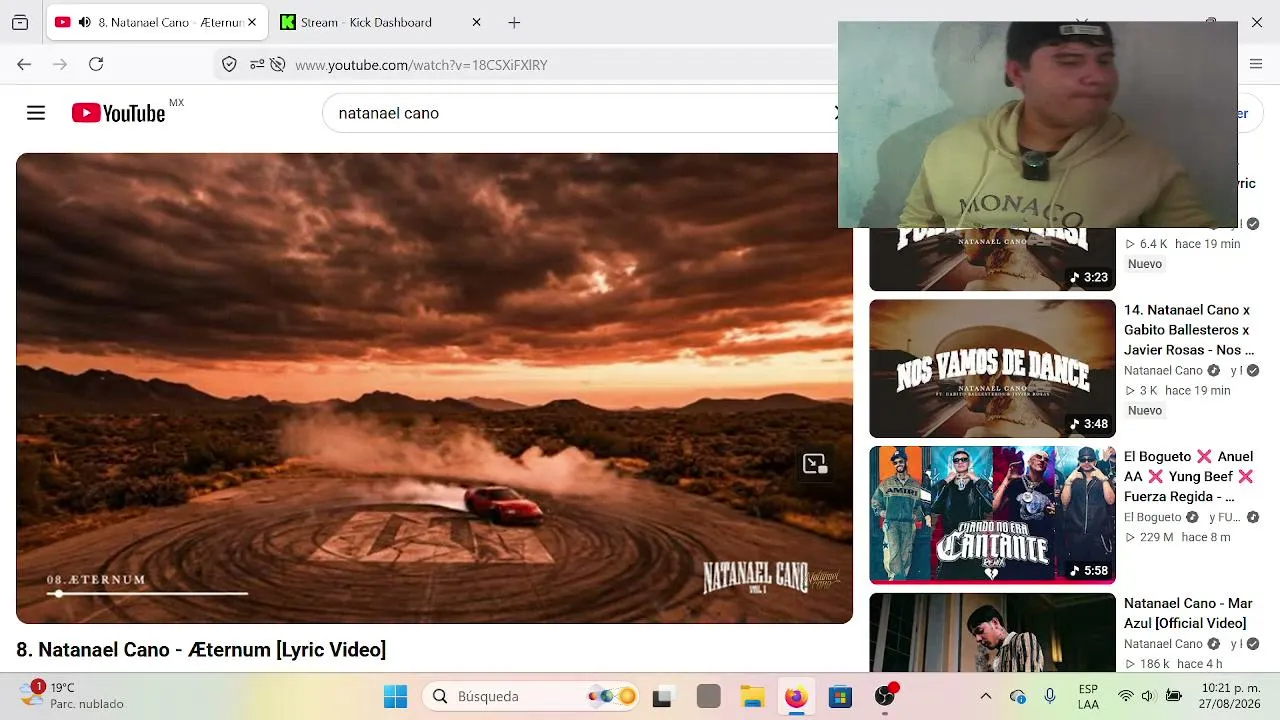This screenshot has width=1280, height=720.
Task: Click '3 K hace 19 min' text
Action: point(1178,391)
